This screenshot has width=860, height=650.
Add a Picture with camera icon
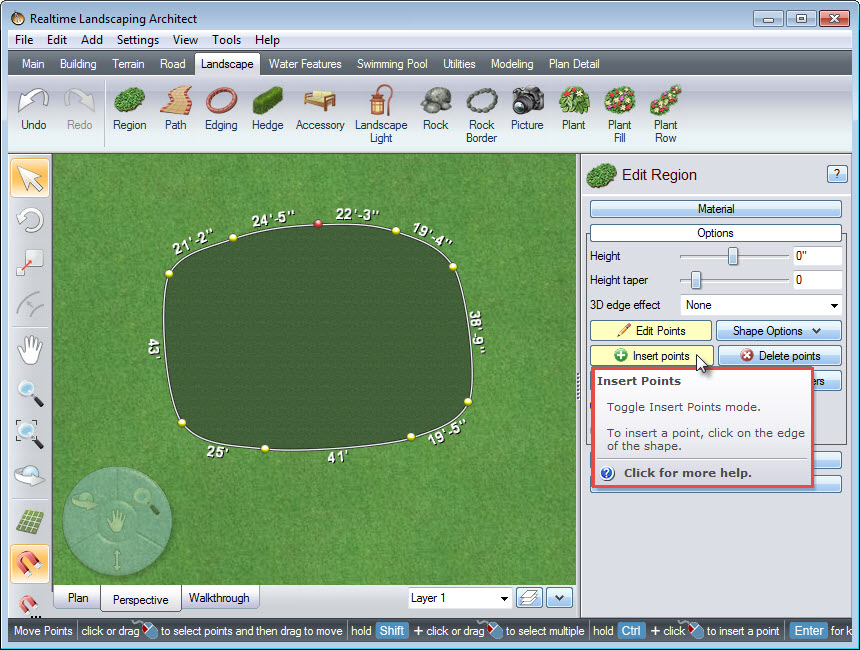[527, 109]
